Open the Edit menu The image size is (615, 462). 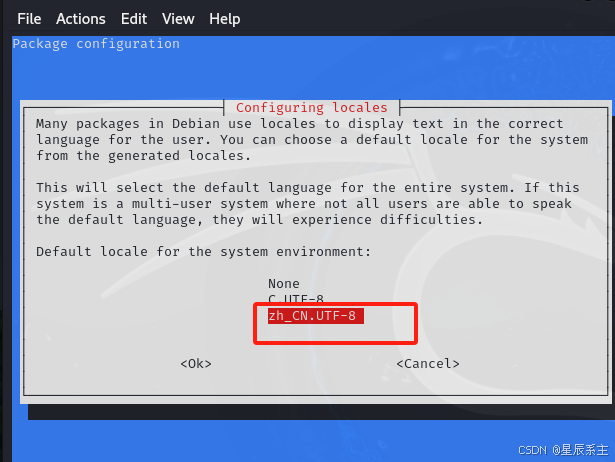(x=134, y=19)
